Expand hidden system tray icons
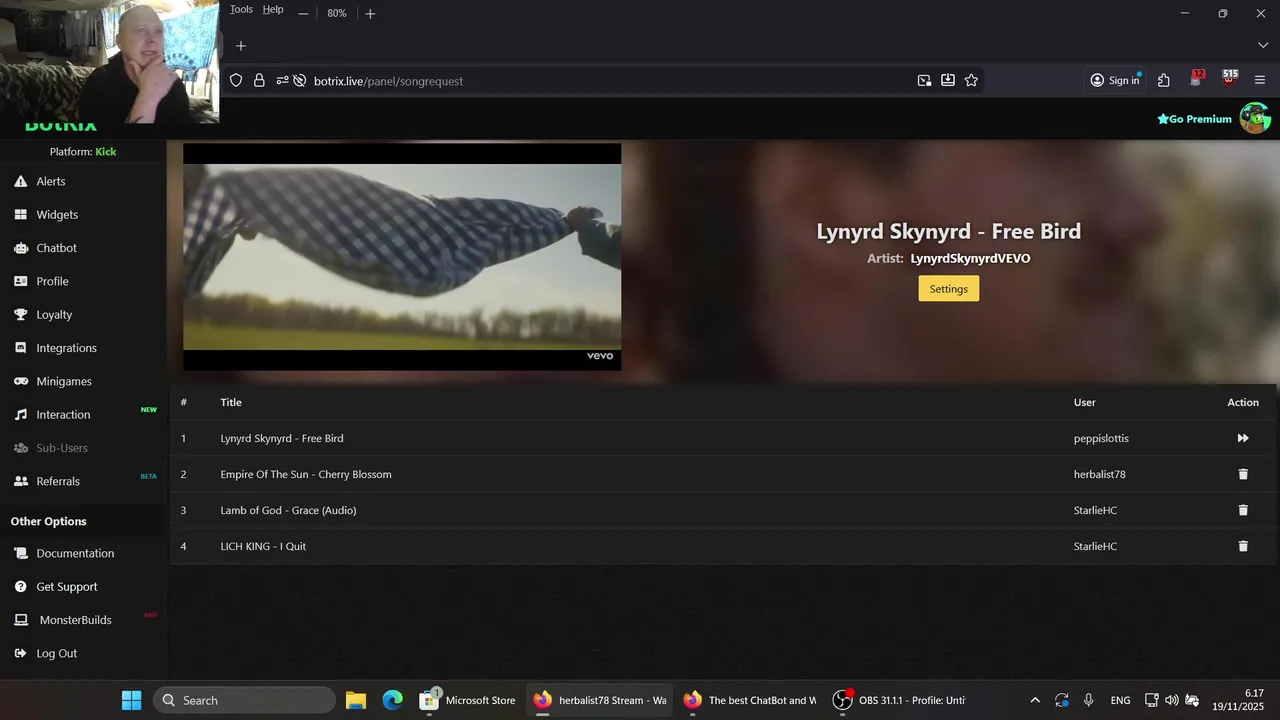This screenshot has width=1280, height=720. (1035, 700)
